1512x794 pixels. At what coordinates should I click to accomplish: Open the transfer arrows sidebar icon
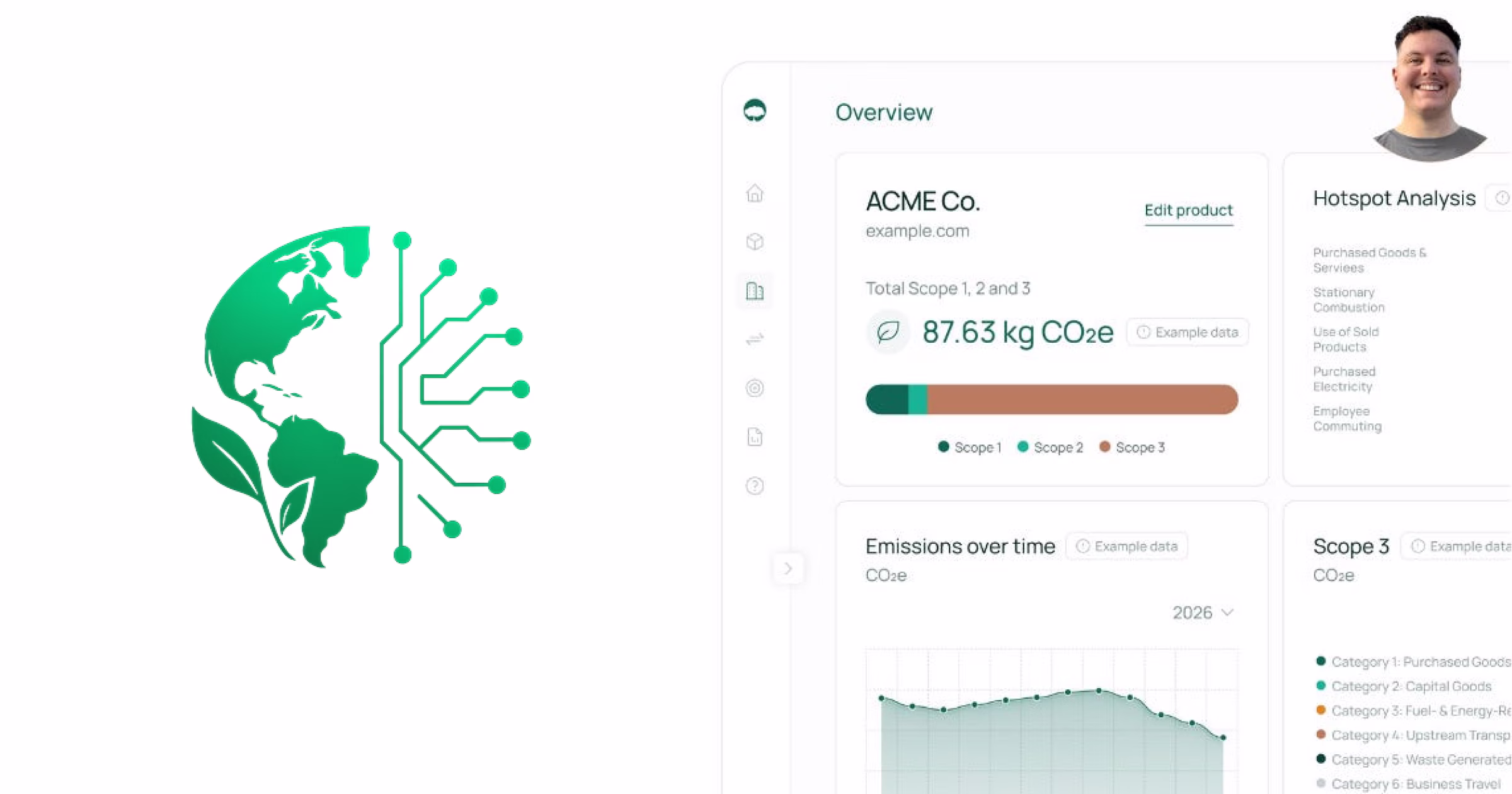[x=755, y=339]
